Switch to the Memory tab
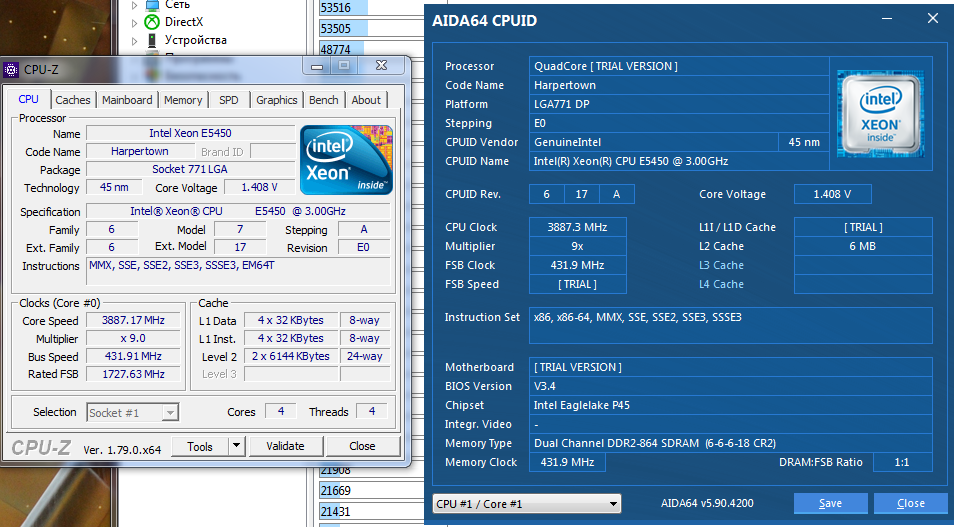Screen dimensions: 954x527 click(183, 100)
